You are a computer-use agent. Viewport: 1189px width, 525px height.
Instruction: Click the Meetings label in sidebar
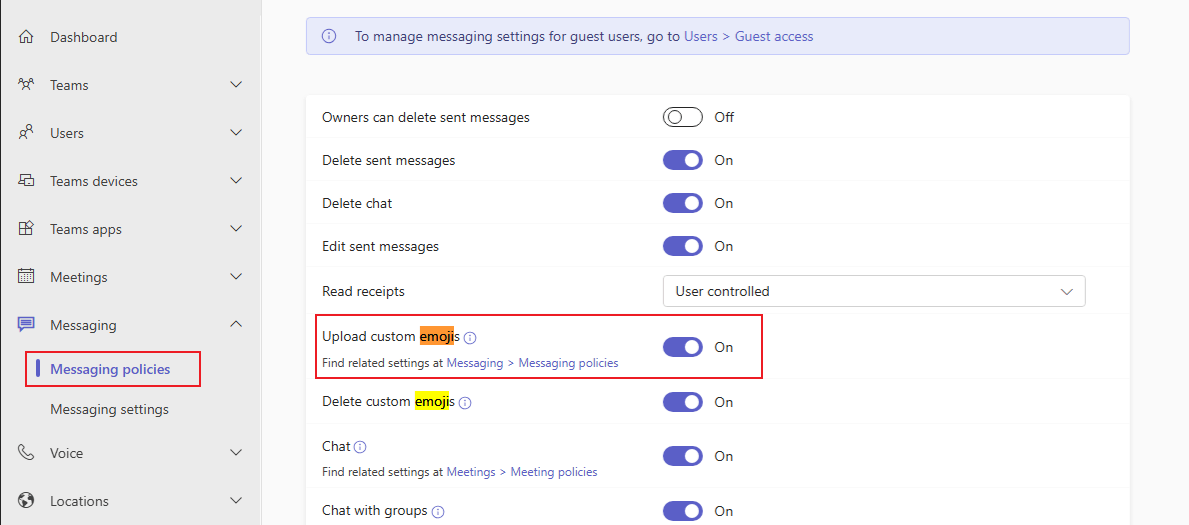coord(79,278)
